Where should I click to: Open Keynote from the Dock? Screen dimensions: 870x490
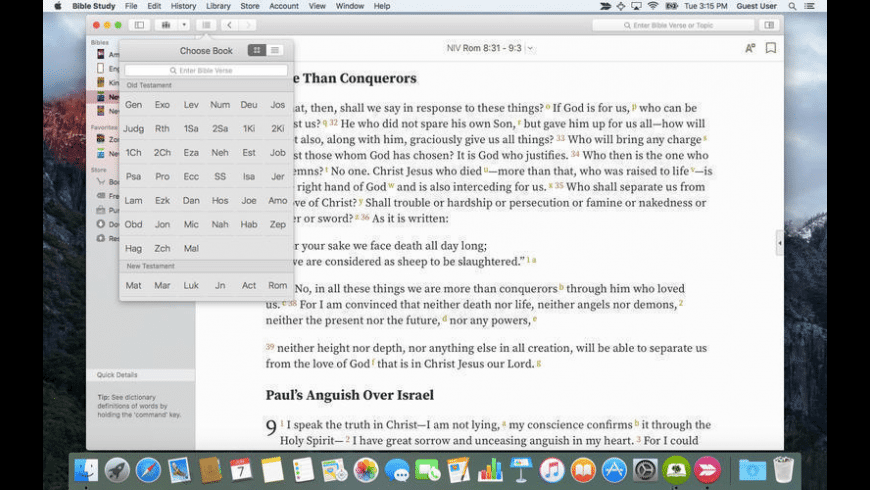tap(520, 471)
